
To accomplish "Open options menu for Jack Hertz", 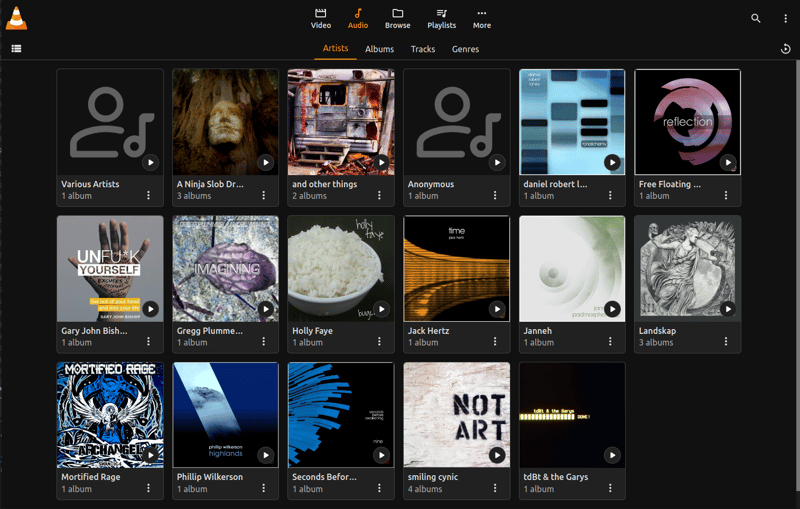I will (x=495, y=342).
